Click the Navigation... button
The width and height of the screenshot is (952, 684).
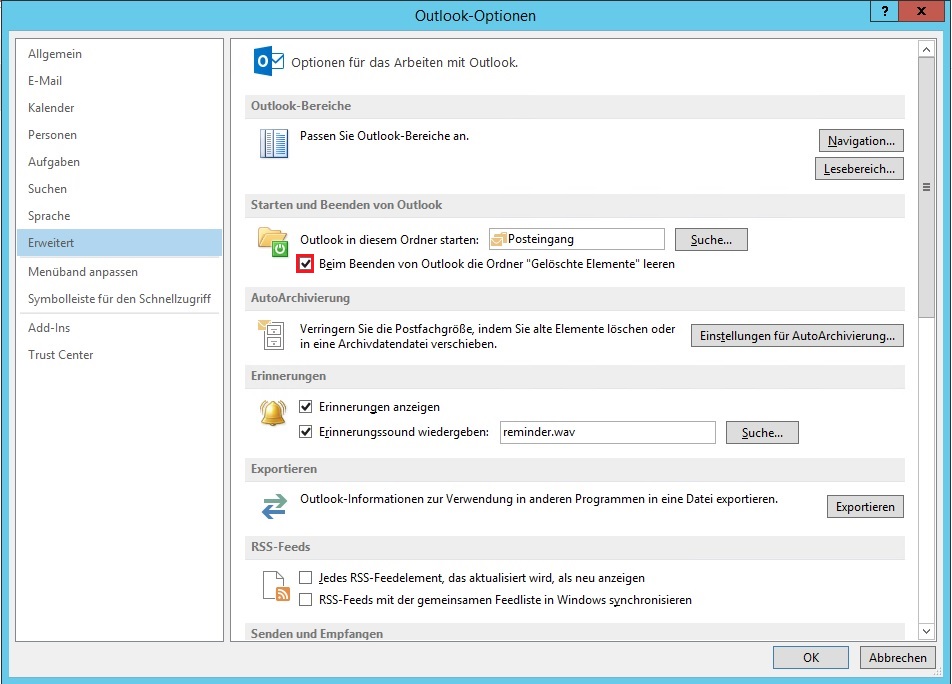click(x=861, y=141)
